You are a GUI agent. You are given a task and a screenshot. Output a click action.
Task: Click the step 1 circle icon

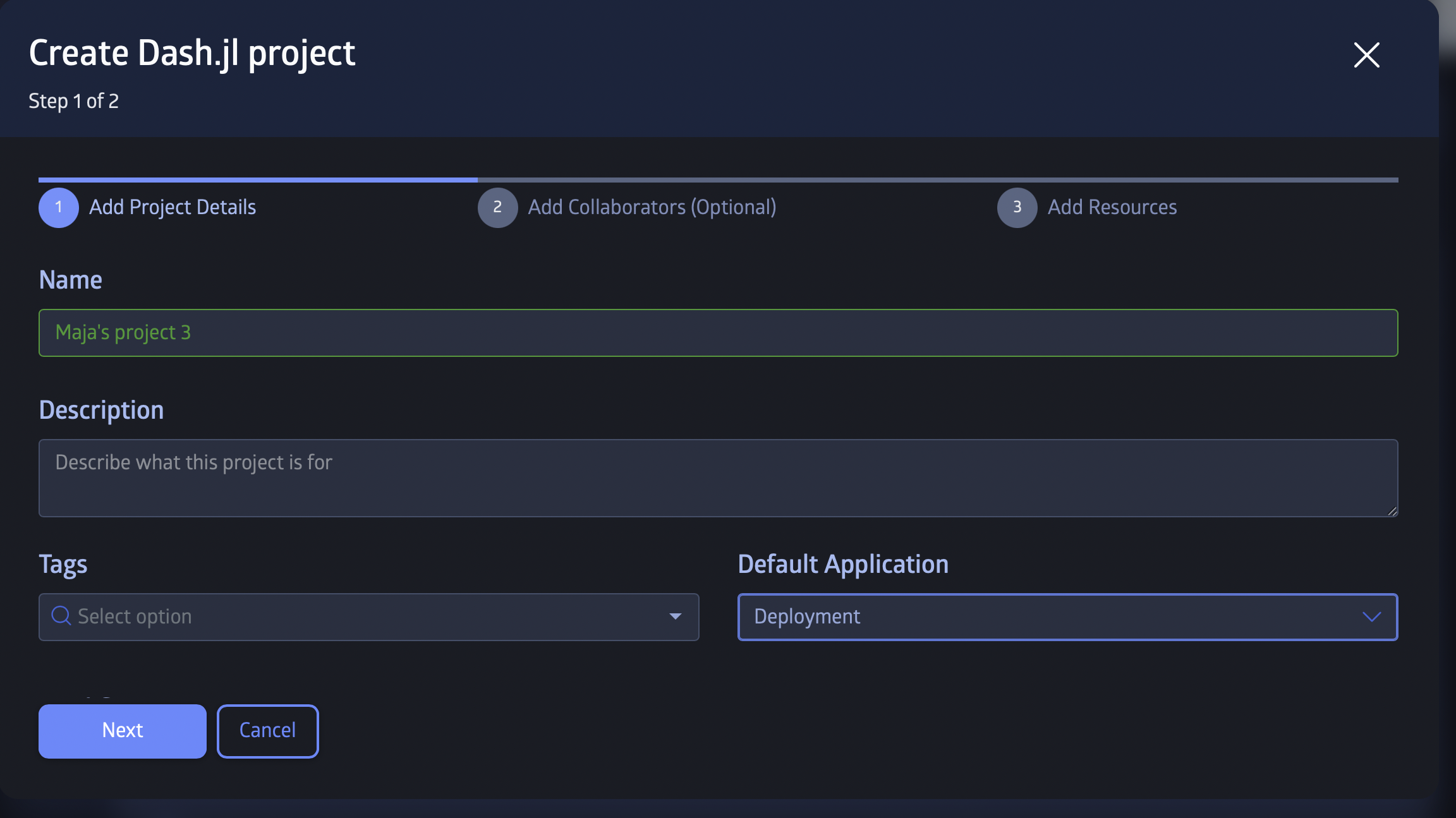[59, 208]
